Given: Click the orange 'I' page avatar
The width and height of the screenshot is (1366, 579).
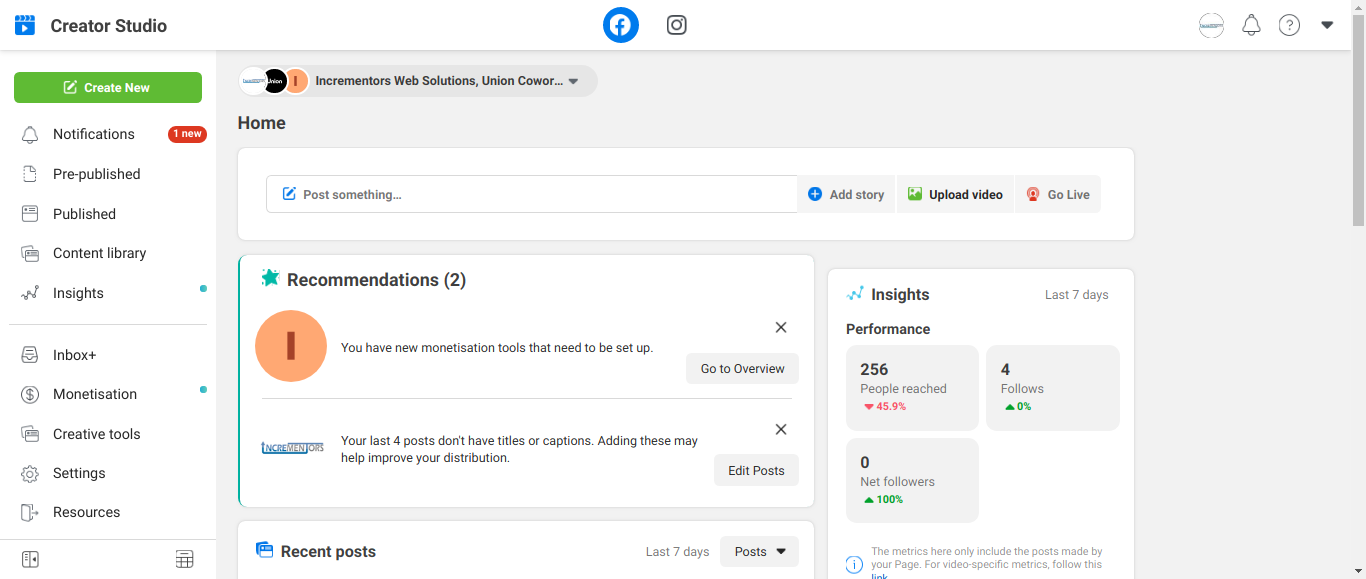Looking at the screenshot, I should 291,346.
